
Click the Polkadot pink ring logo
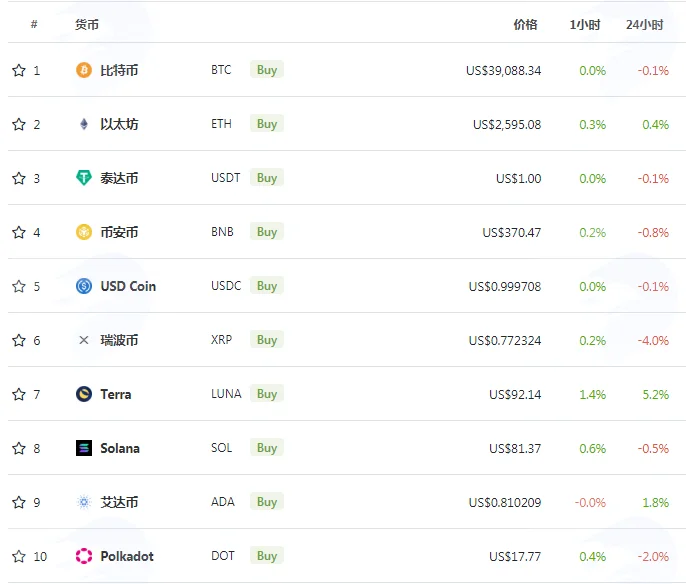[x=84, y=556]
